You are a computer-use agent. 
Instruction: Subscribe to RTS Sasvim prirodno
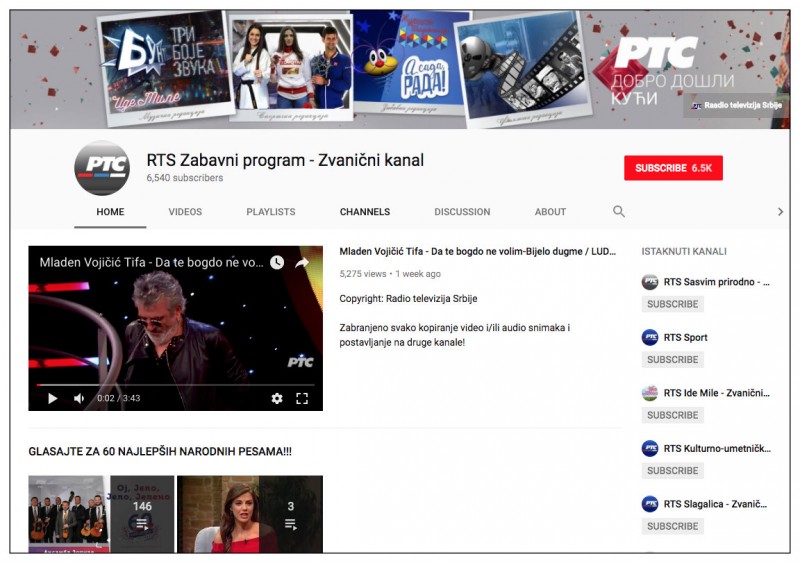click(672, 304)
